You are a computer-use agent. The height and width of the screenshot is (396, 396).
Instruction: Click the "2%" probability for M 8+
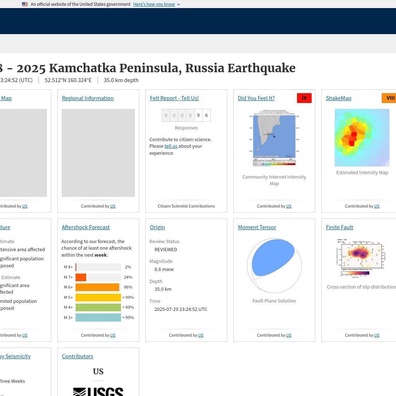pyautogui.click(x=128, y=267)
